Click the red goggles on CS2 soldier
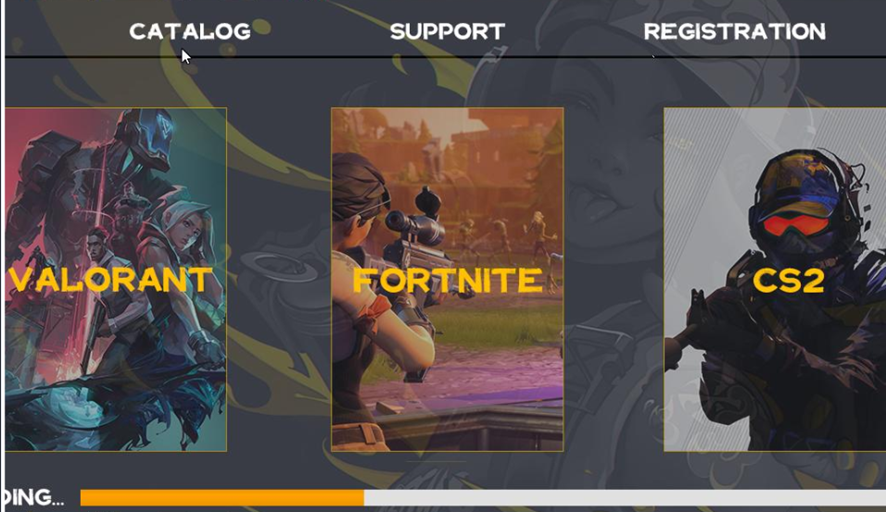The image size is (886, 512). [796, 226]
